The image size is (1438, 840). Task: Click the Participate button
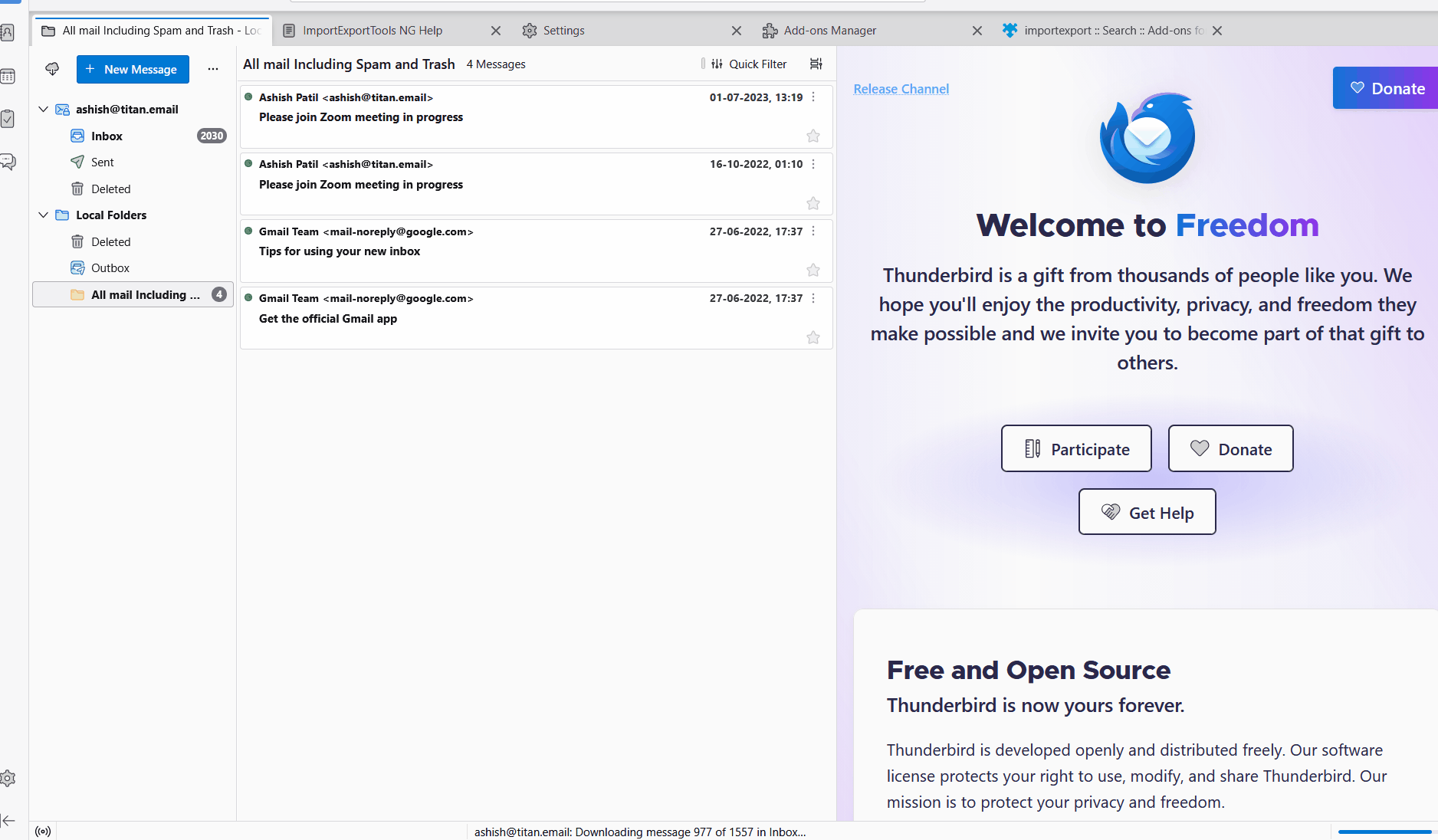[1076, 448]
